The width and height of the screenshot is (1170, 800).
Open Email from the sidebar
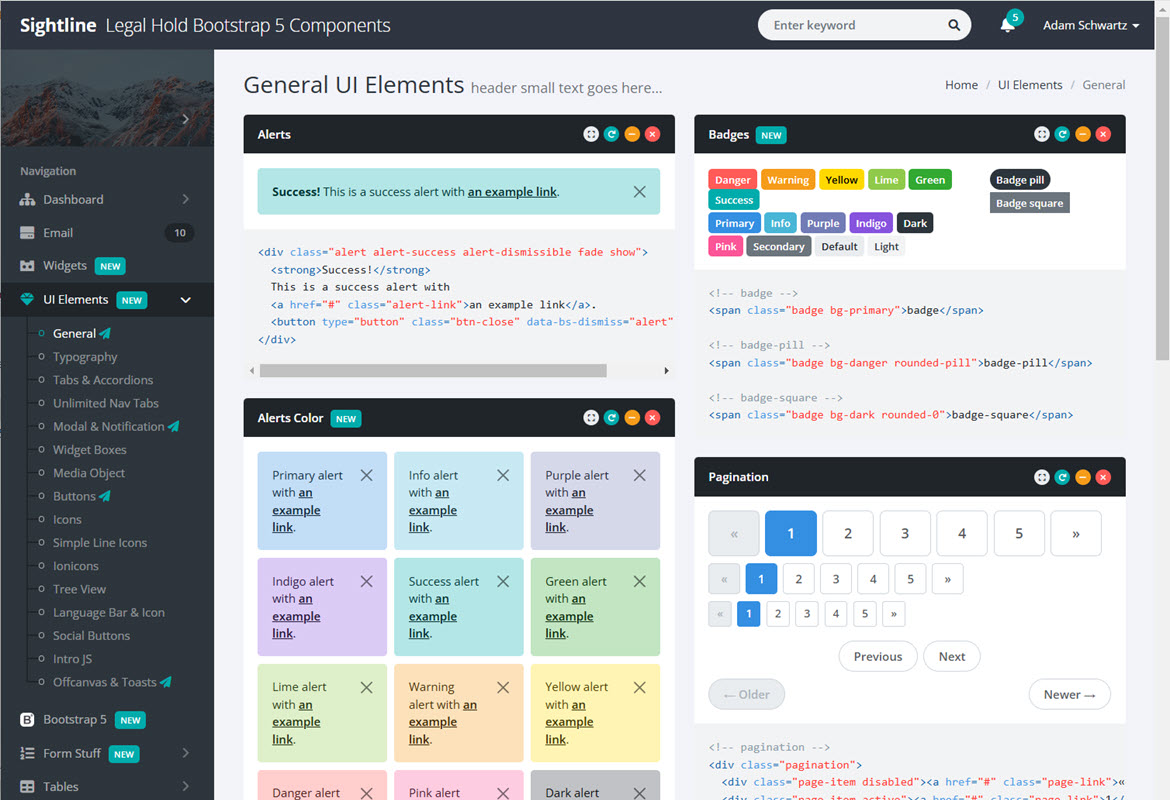coord(58,233)
